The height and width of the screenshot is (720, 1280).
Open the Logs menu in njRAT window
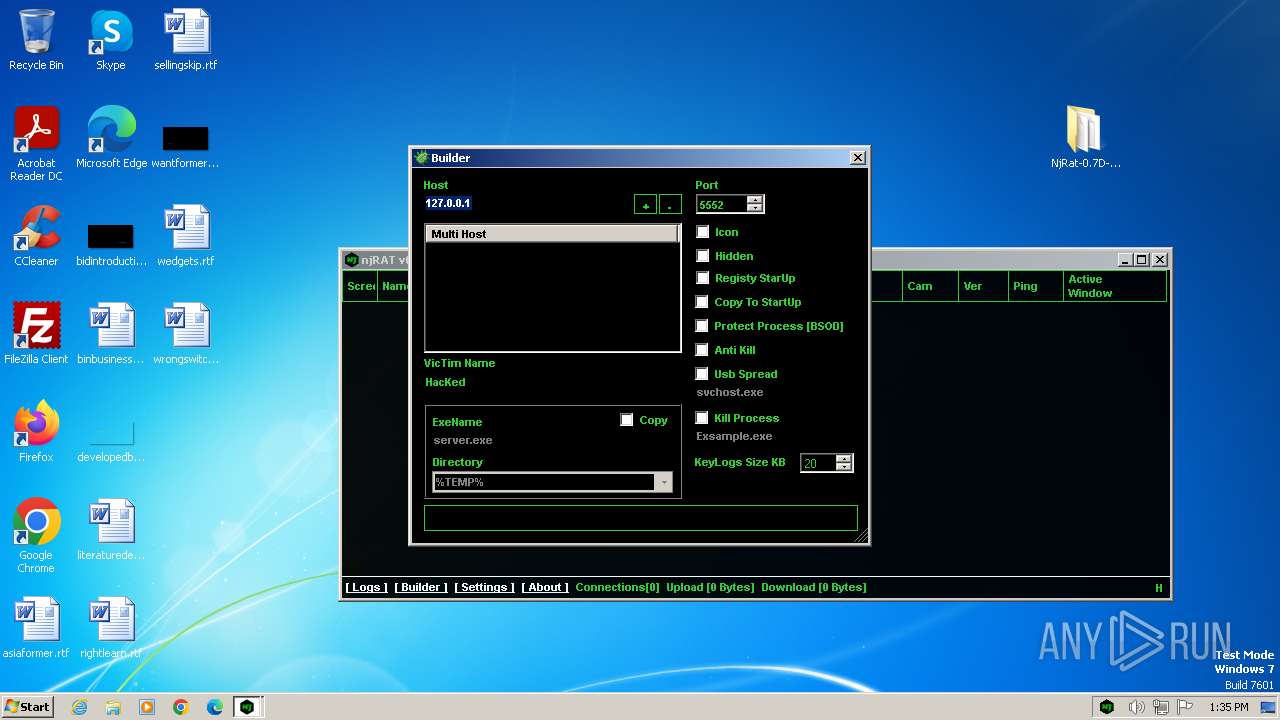pyautogui.click(x=366, y=587)
